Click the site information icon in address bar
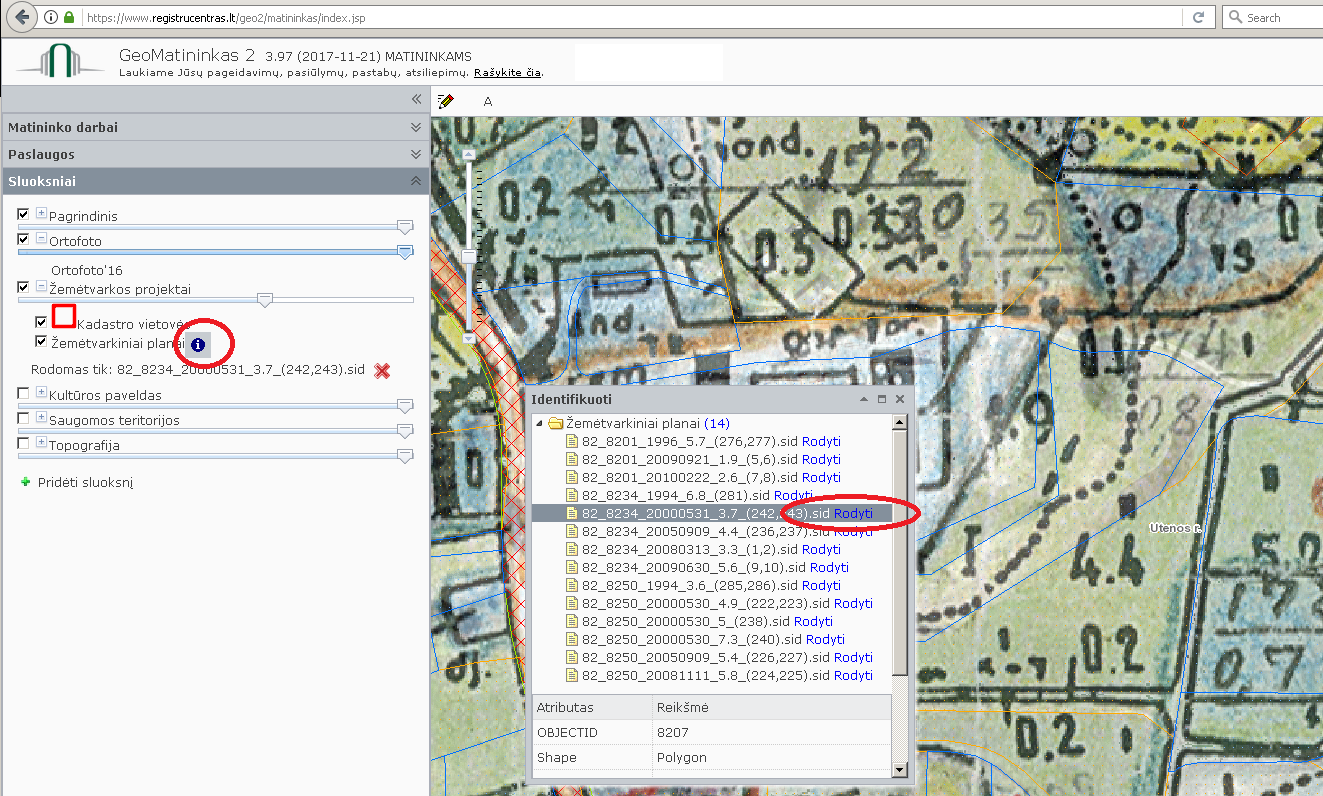This screenshot has height=796, width=1323. (50, 18)
